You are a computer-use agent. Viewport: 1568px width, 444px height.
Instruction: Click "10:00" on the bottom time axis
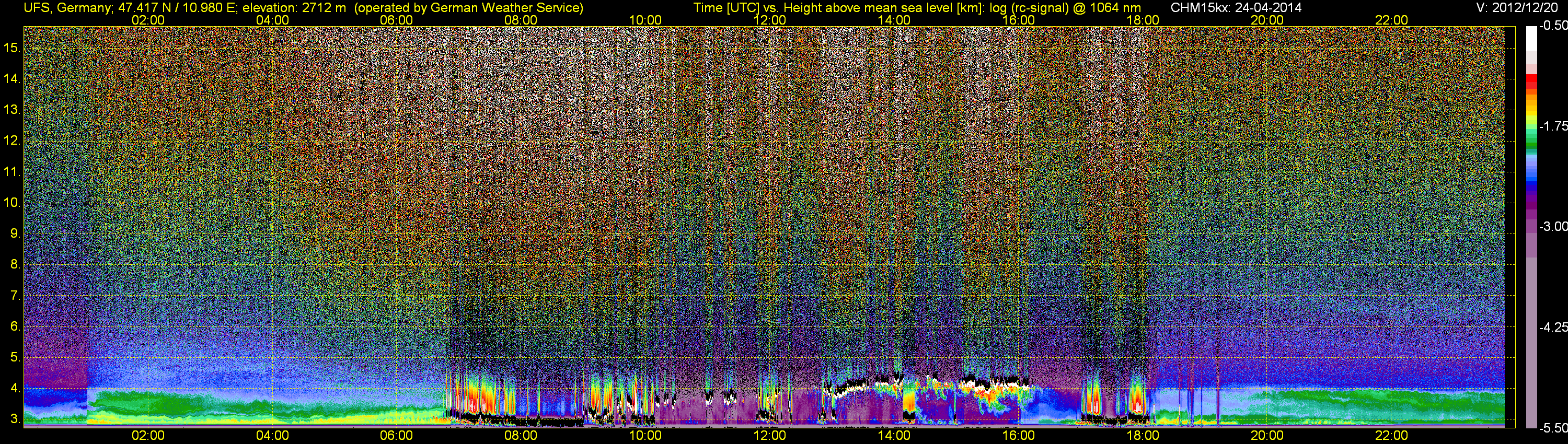pyautogui.click(x=645, y=436)
